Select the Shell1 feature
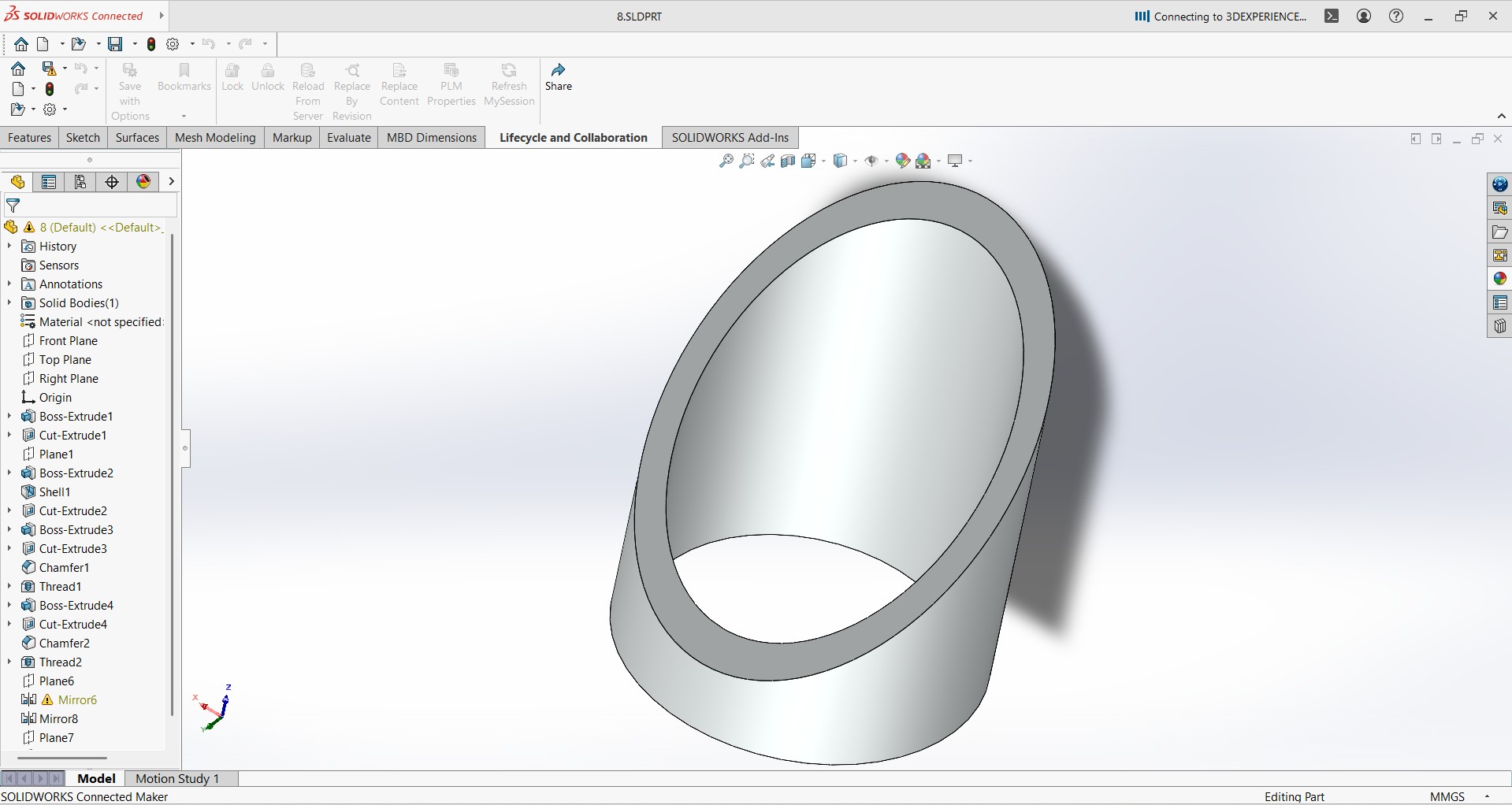The height and width of the screenshot is (805, 1512). (x=54, y=492)
